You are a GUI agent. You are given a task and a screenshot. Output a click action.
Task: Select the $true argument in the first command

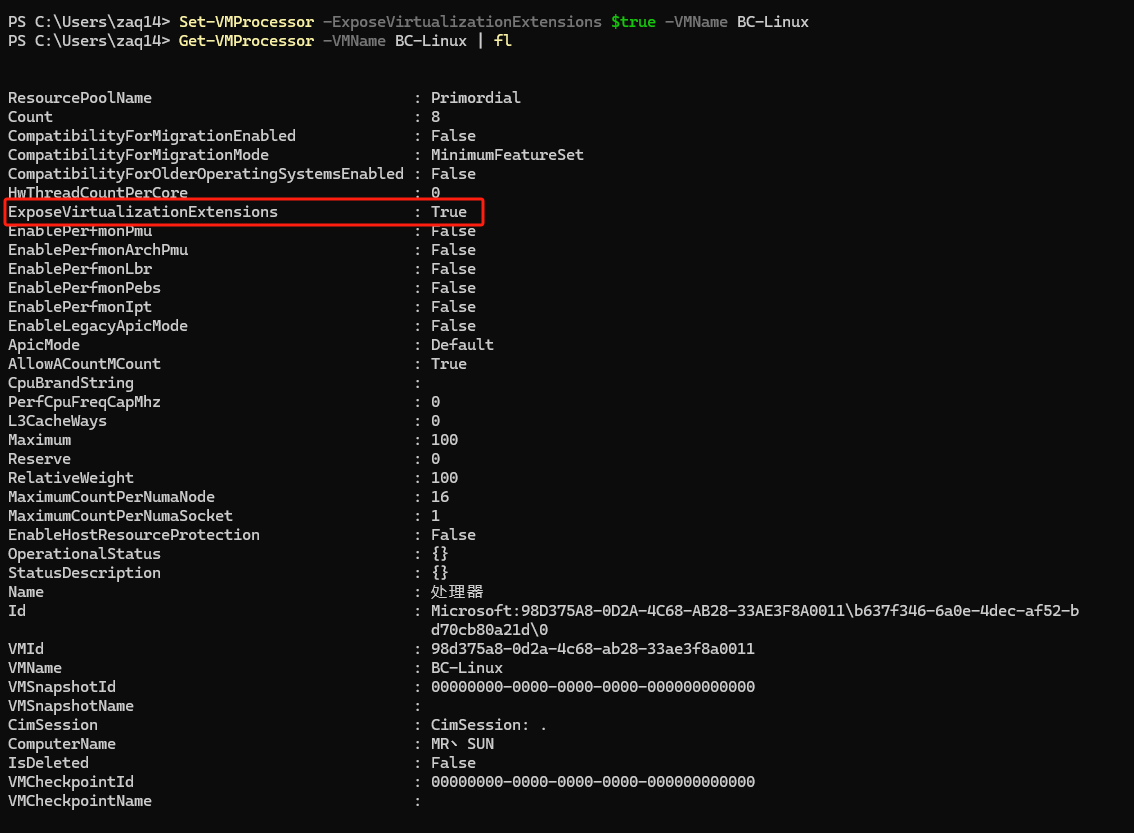(633, 22)
